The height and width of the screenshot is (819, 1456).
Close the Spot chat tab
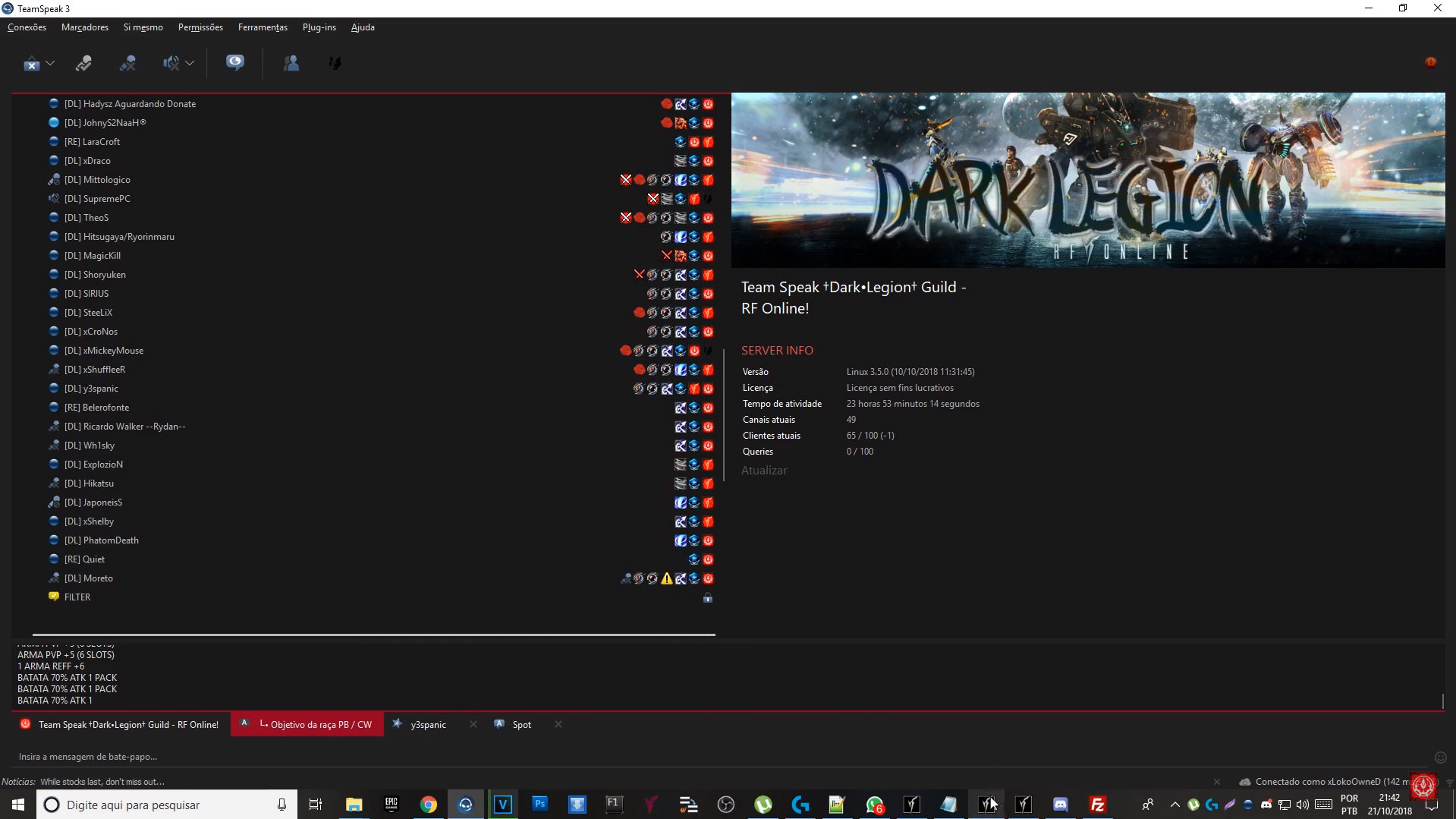558,724
